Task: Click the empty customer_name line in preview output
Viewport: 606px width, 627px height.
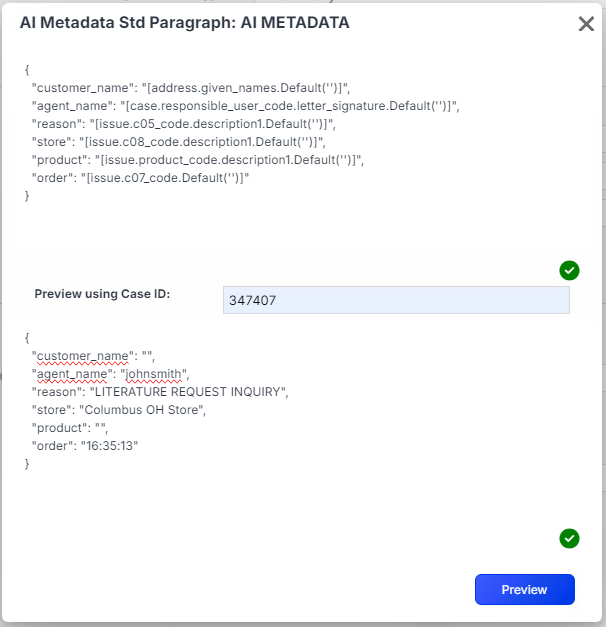Action: 94,356
